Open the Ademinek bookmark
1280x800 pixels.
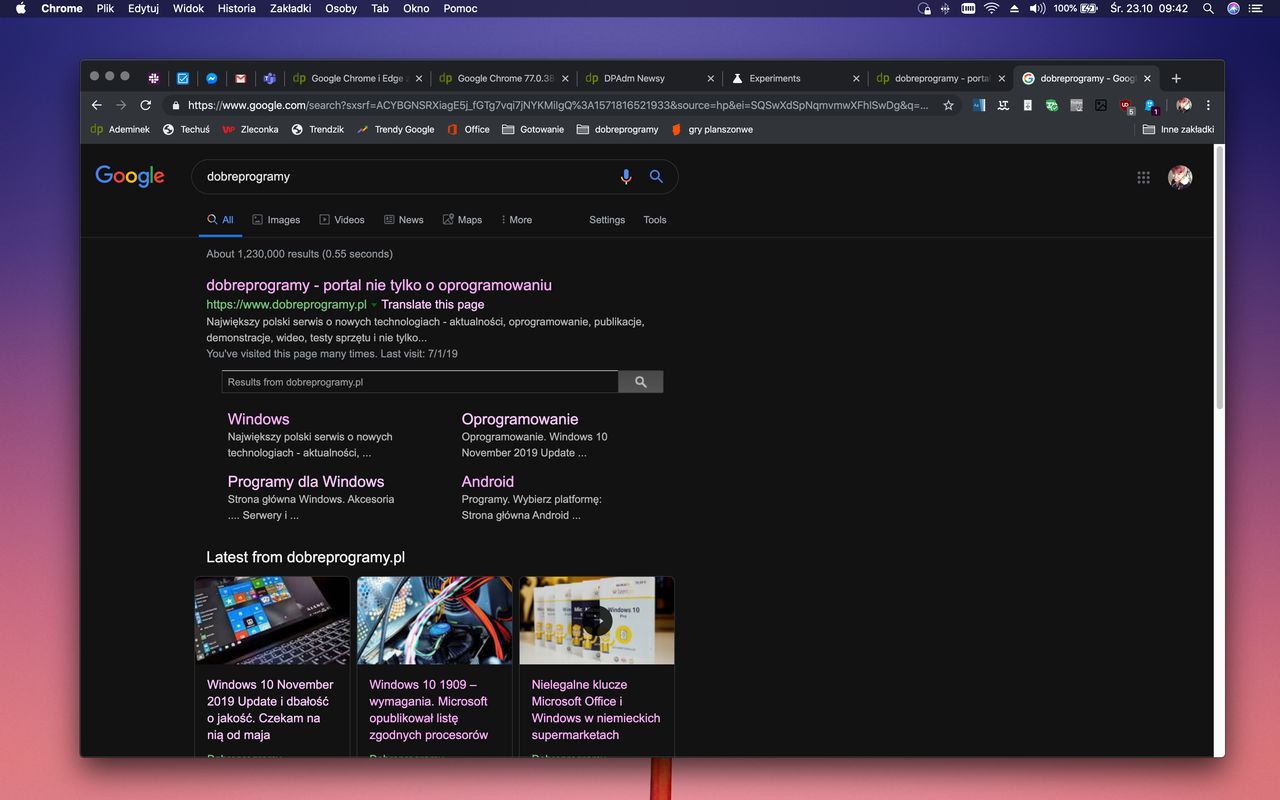pyautogui.click(x=120, y=129)
